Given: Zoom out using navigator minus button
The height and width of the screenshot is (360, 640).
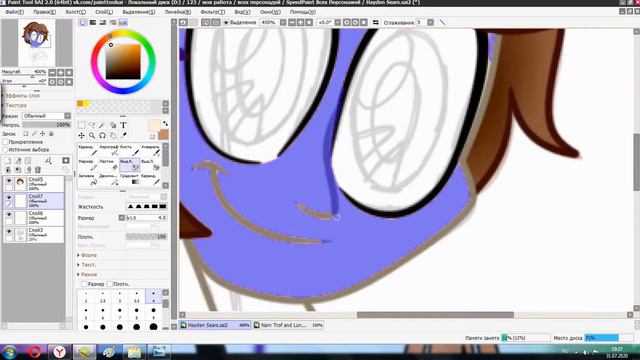Looking at the screenshot, I should tap(52, 73).
